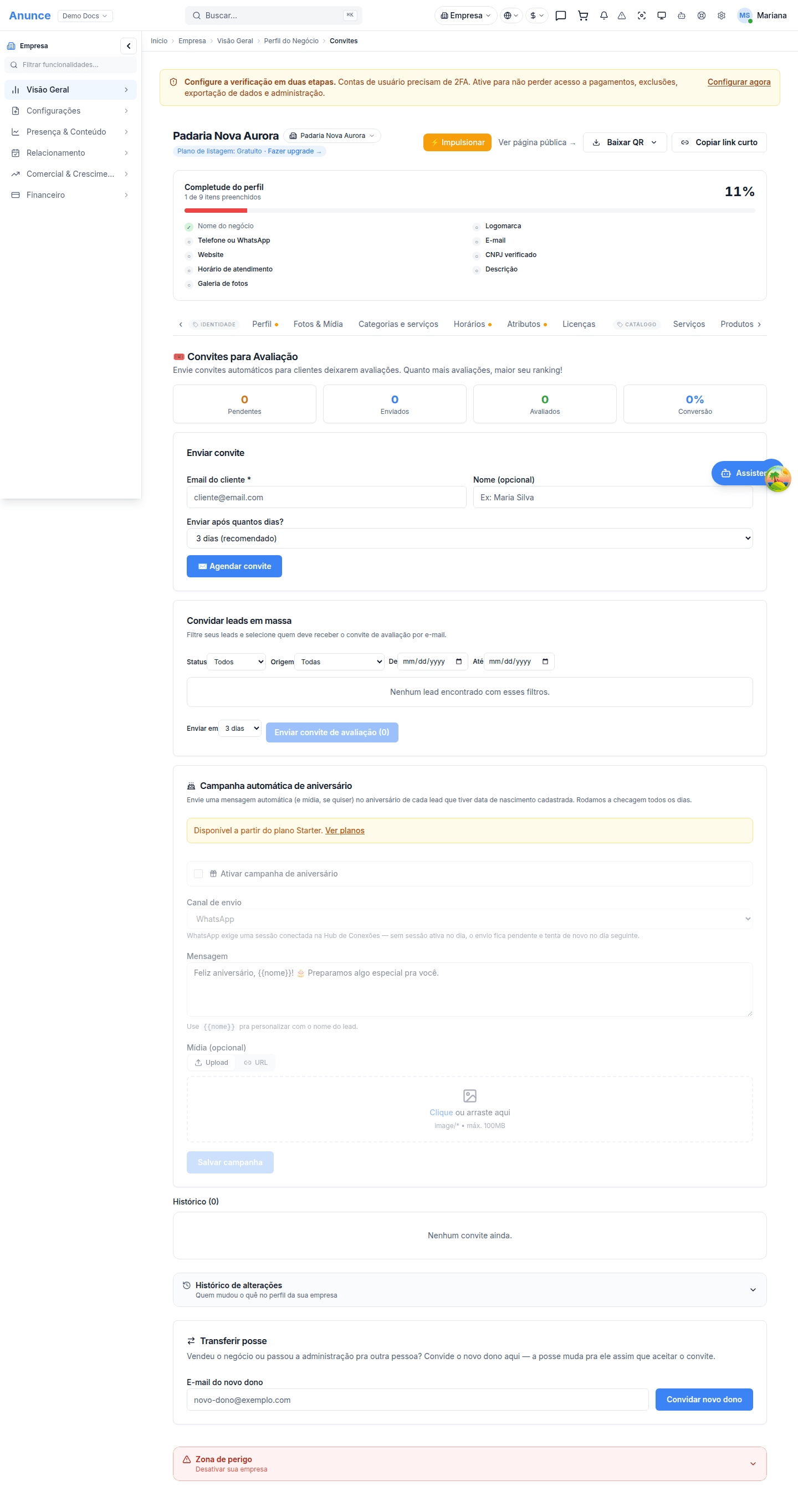Switch to the Fotos & Mídia tab
The height and width of the screenshot is (1512, 798).
[x=318, y=324]
